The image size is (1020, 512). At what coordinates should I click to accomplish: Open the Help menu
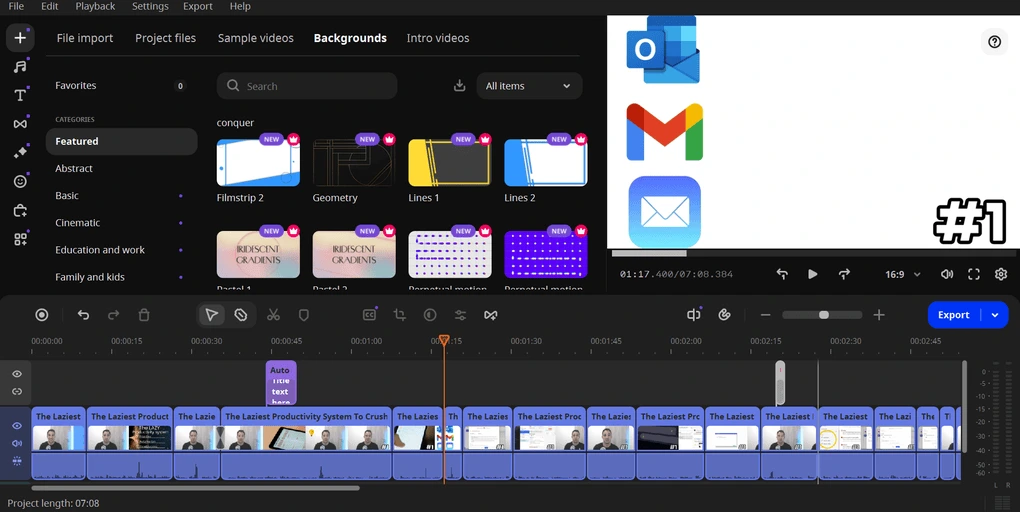pos(240,6)
